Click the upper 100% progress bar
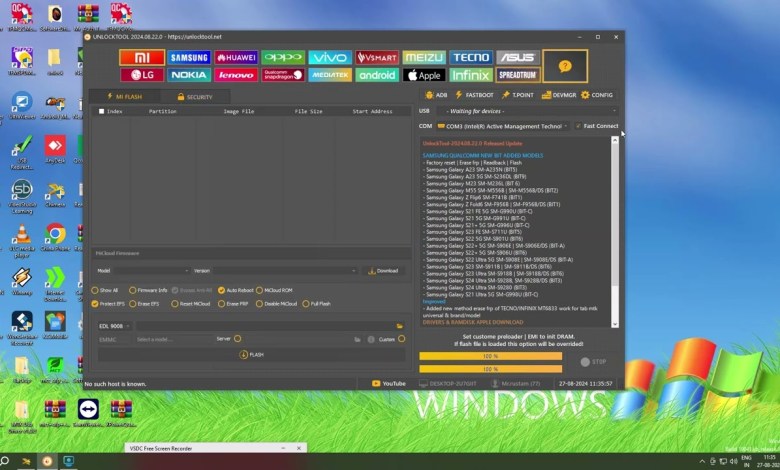Image resolution: width=780 pixels, height=470 pixels. pyautogui.click(x=490, y=357)
